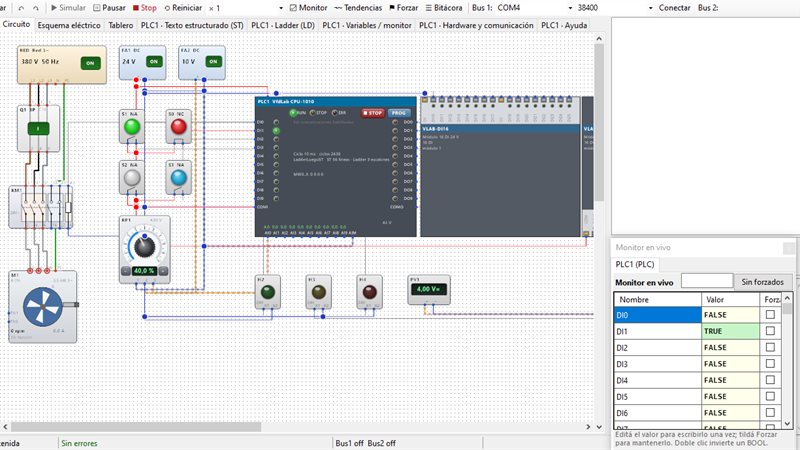Click the yellow H3 pilot lamp
The height and width of the screenshot is (450, 800).
pos(319,292)
